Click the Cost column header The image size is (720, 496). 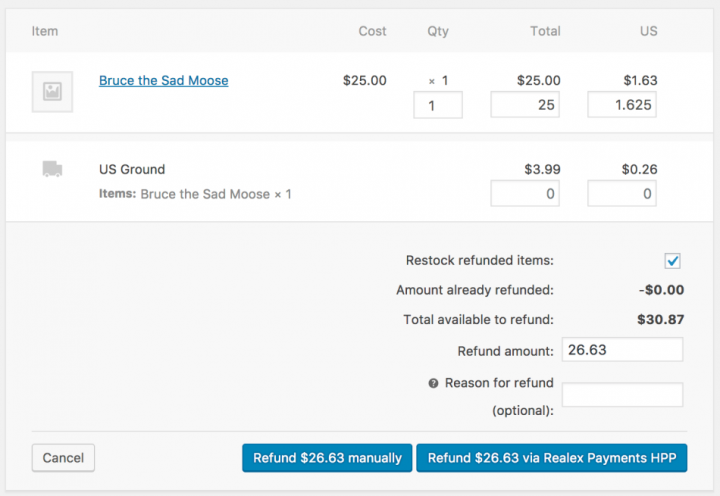pyautogui.click(x=372, y=31)
